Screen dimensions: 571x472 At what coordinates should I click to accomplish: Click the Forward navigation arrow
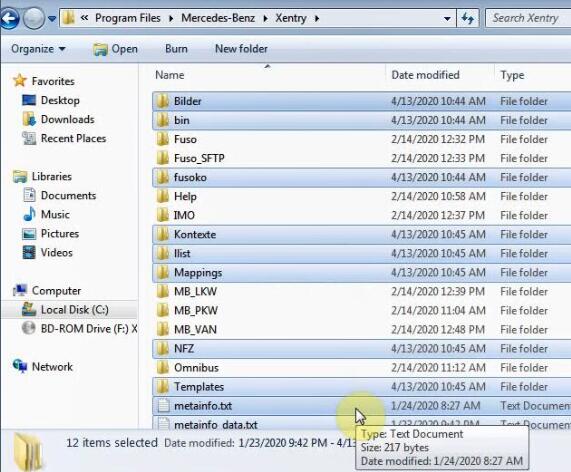pos(34,18)
